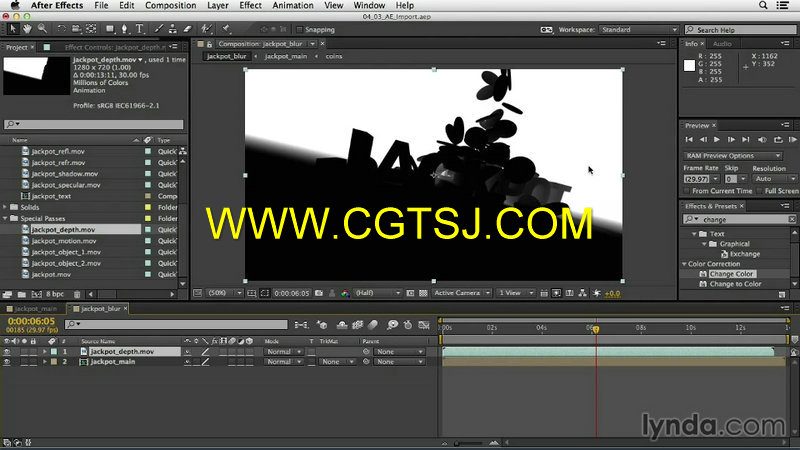Hide the jackpot_depth.mov layer video
The width and height of the screenshot is (800, 450).
(7, 352)
